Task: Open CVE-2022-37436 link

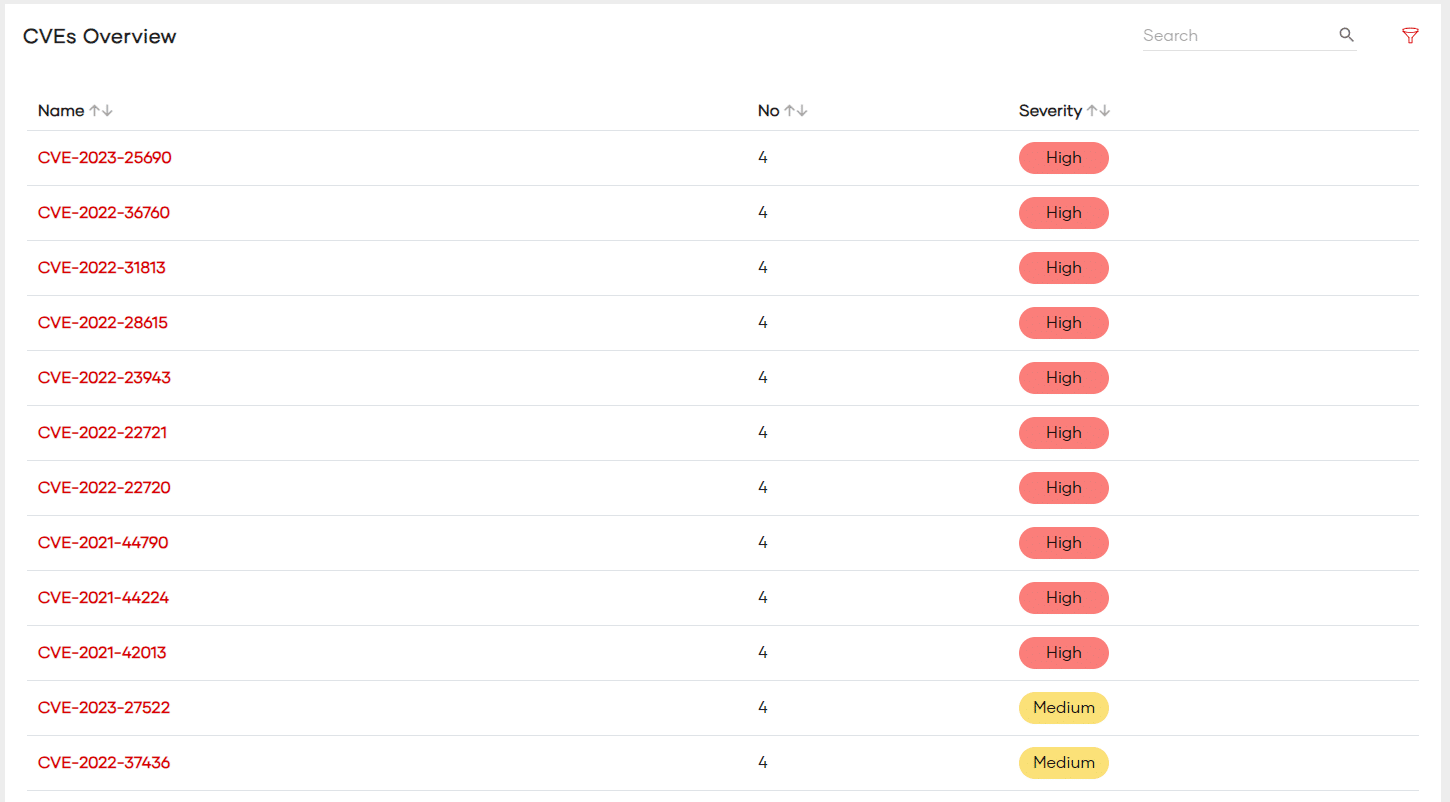Action: pos(103,763)
